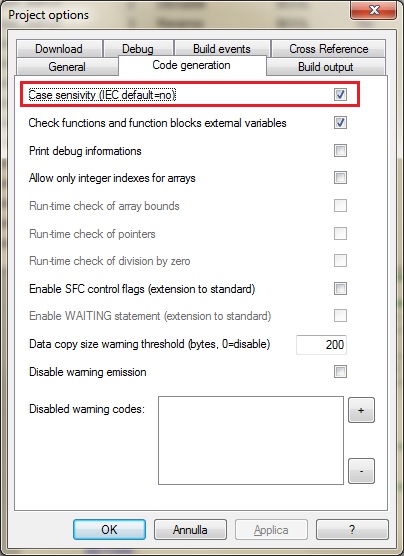
Task: Switch to the Build output tab
Action: pyautogui.click(x=326, y=67)
